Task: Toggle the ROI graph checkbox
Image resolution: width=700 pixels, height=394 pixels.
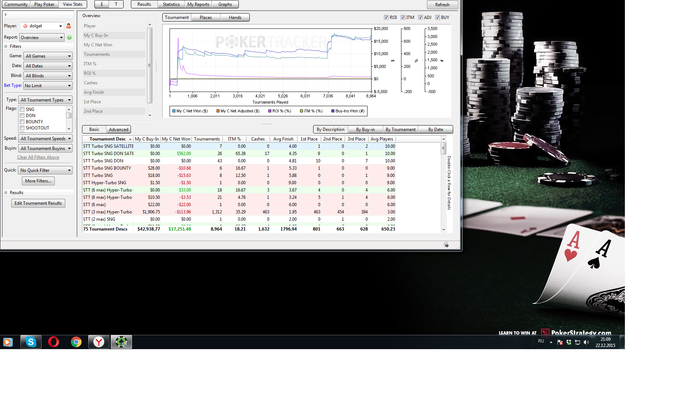Action: pyautogui.click(x=386, y=17)
